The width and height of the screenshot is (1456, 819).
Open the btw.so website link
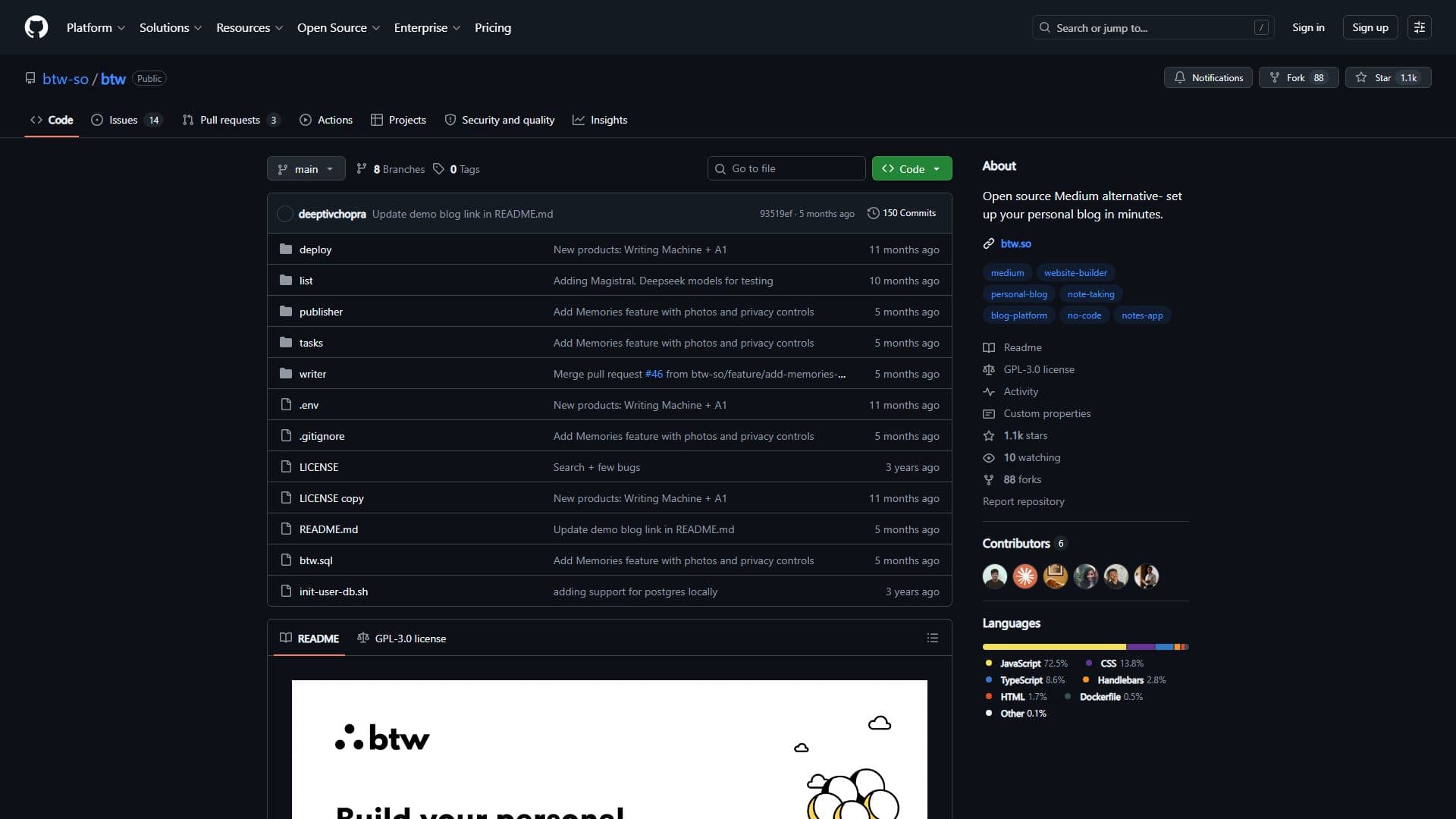(x=1015, y=243)
